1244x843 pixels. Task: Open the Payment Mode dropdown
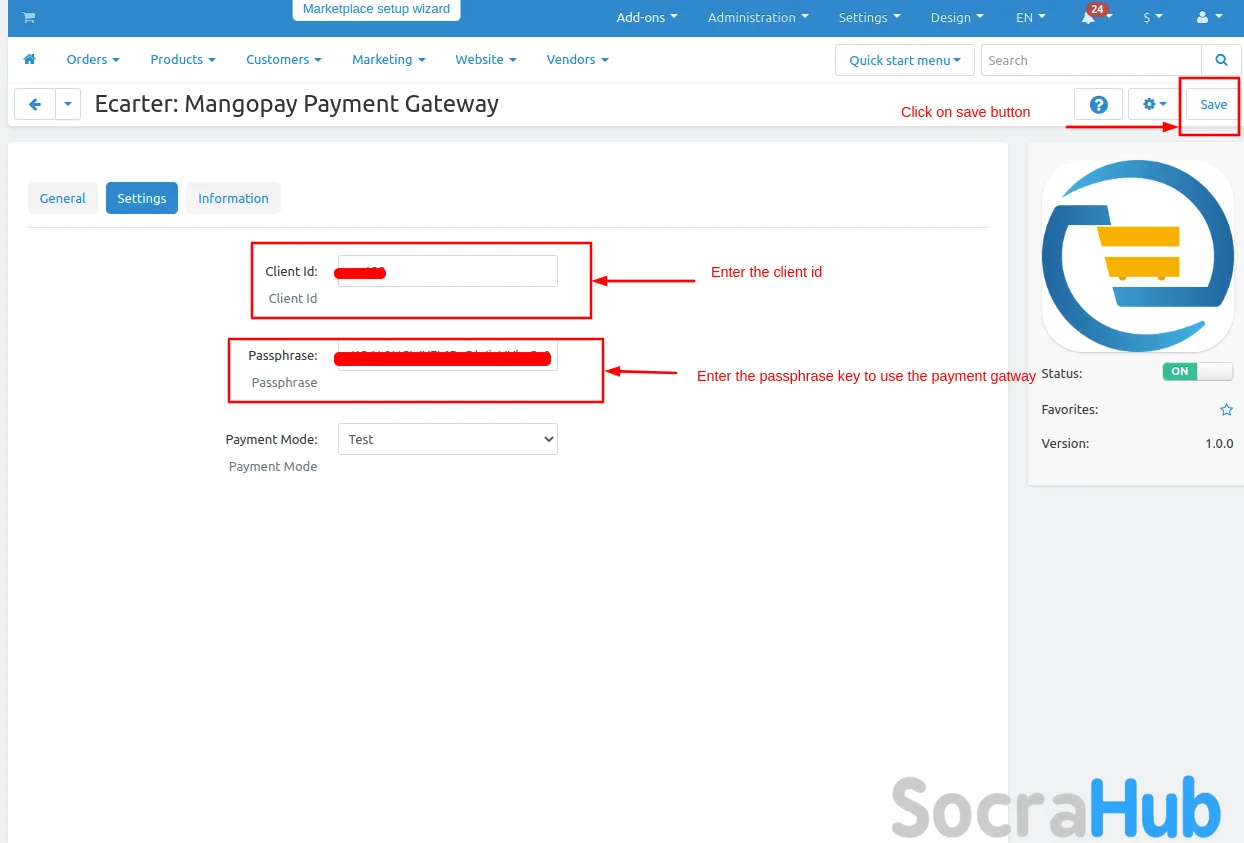pos(447,439)
